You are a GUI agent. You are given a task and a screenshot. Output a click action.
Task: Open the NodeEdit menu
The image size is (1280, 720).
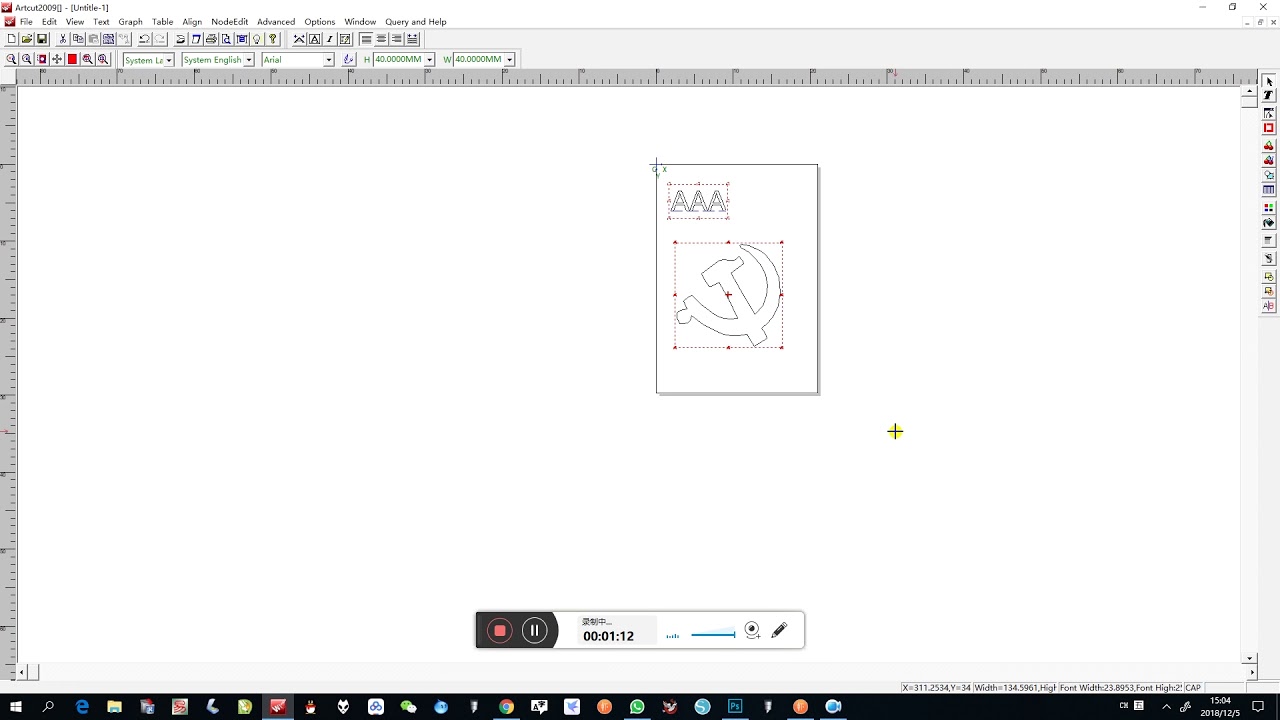(229, 21)
